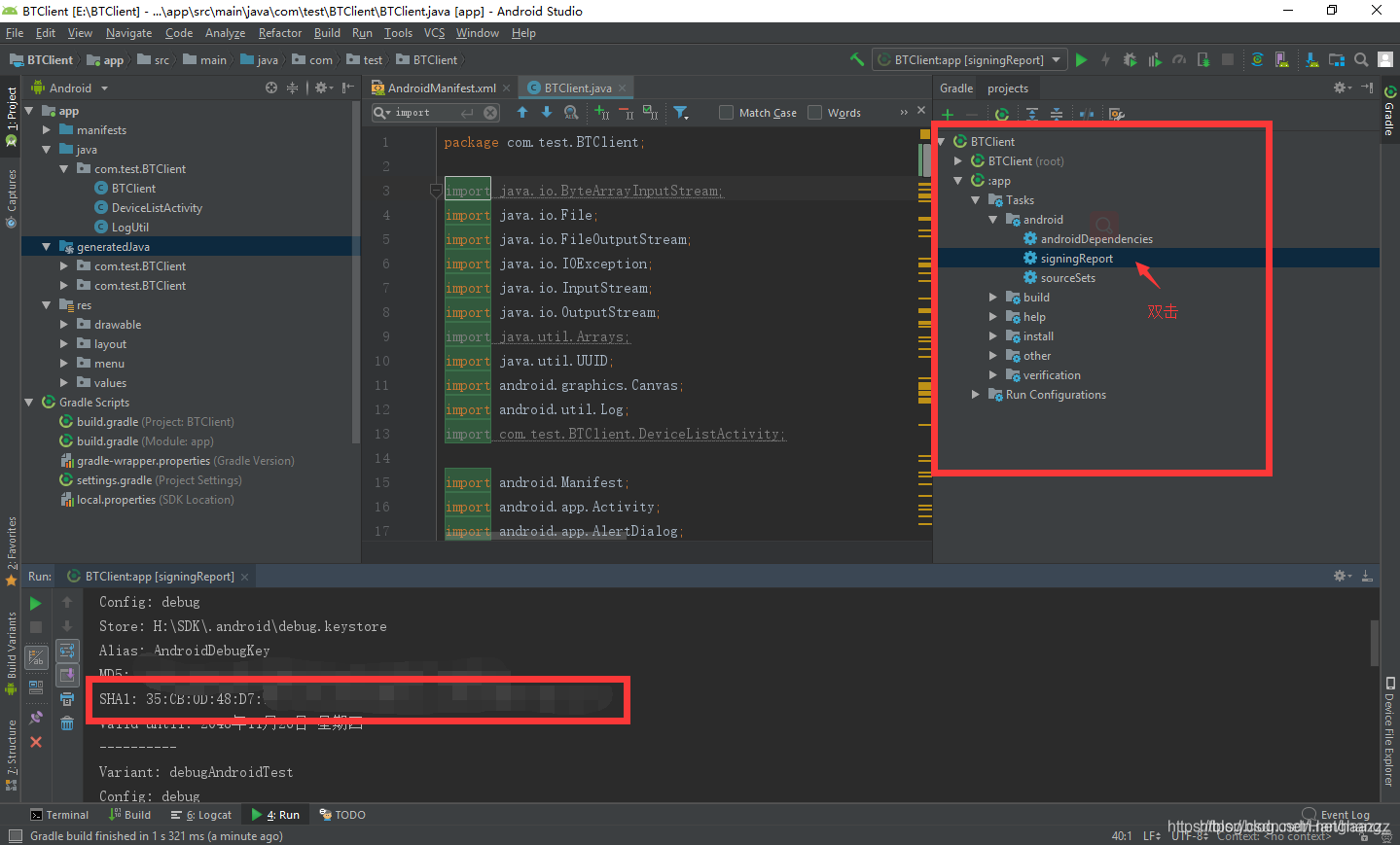This screenshot has height=845, width=1400.
Task: Click Sync Project with Gradle Files
Action: [x=1257, y=59]
